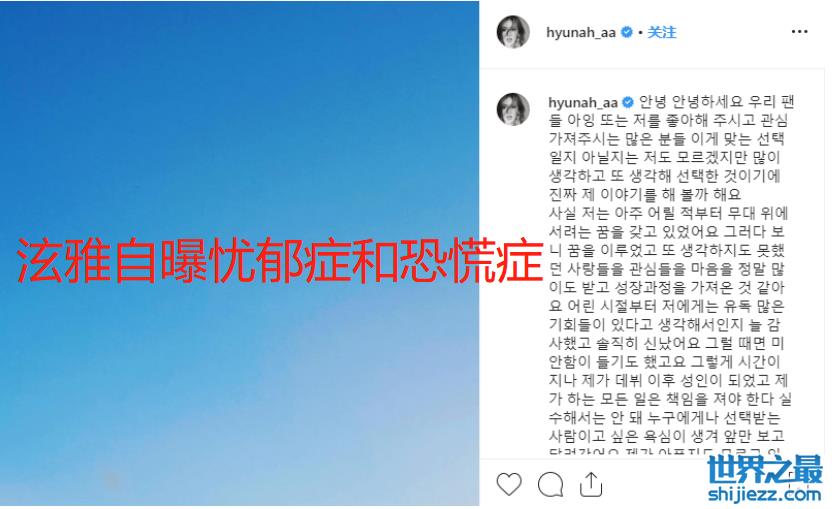Screen dimensions: 832x509
Task: Like the post with the heart icon
Action: [x=509, y=484]
